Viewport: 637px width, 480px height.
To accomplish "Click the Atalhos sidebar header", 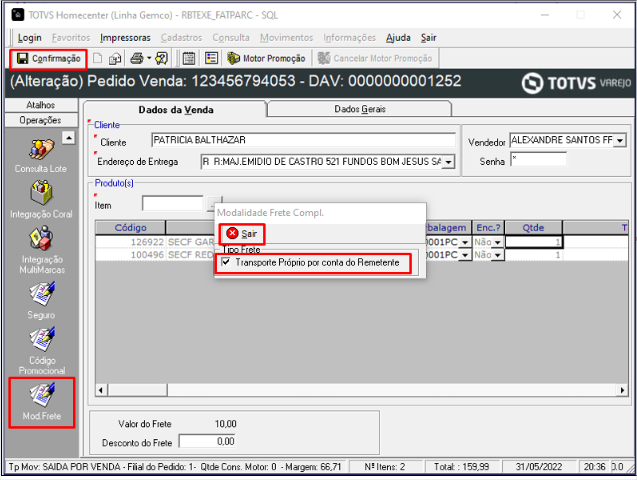I will [41, 105].
